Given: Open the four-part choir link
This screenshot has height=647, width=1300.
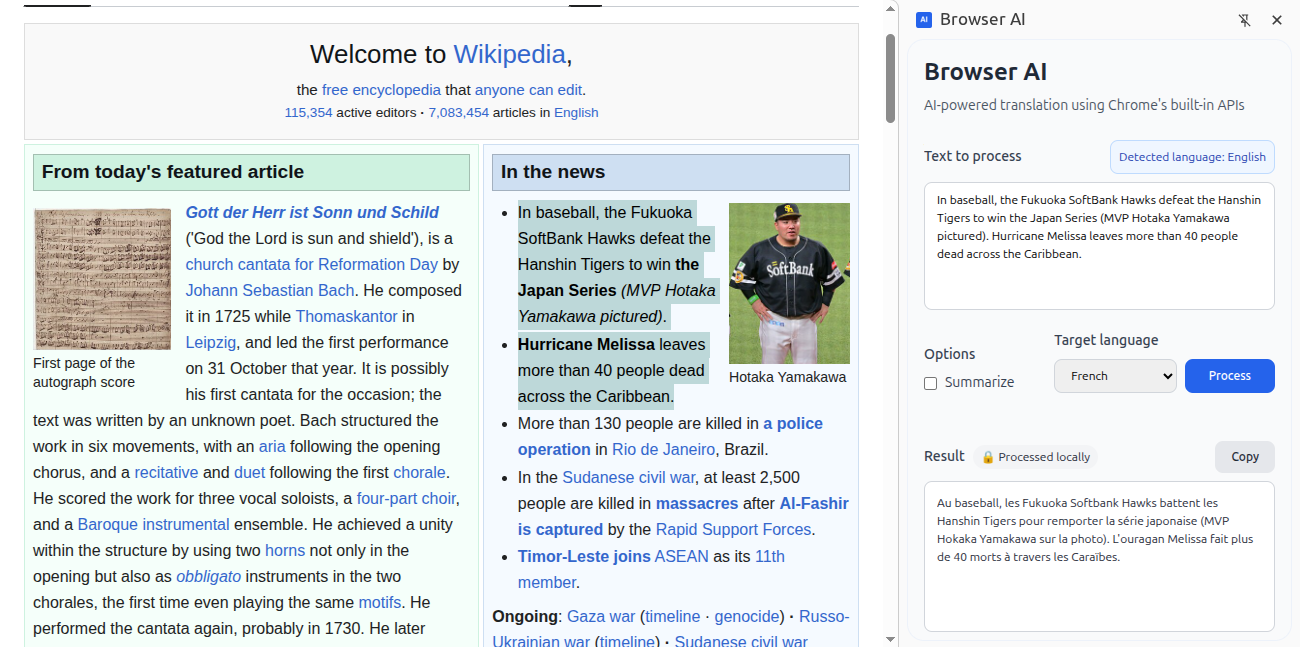Looking at the screenshot, I should pyautogui.click(x=406, y=498).
